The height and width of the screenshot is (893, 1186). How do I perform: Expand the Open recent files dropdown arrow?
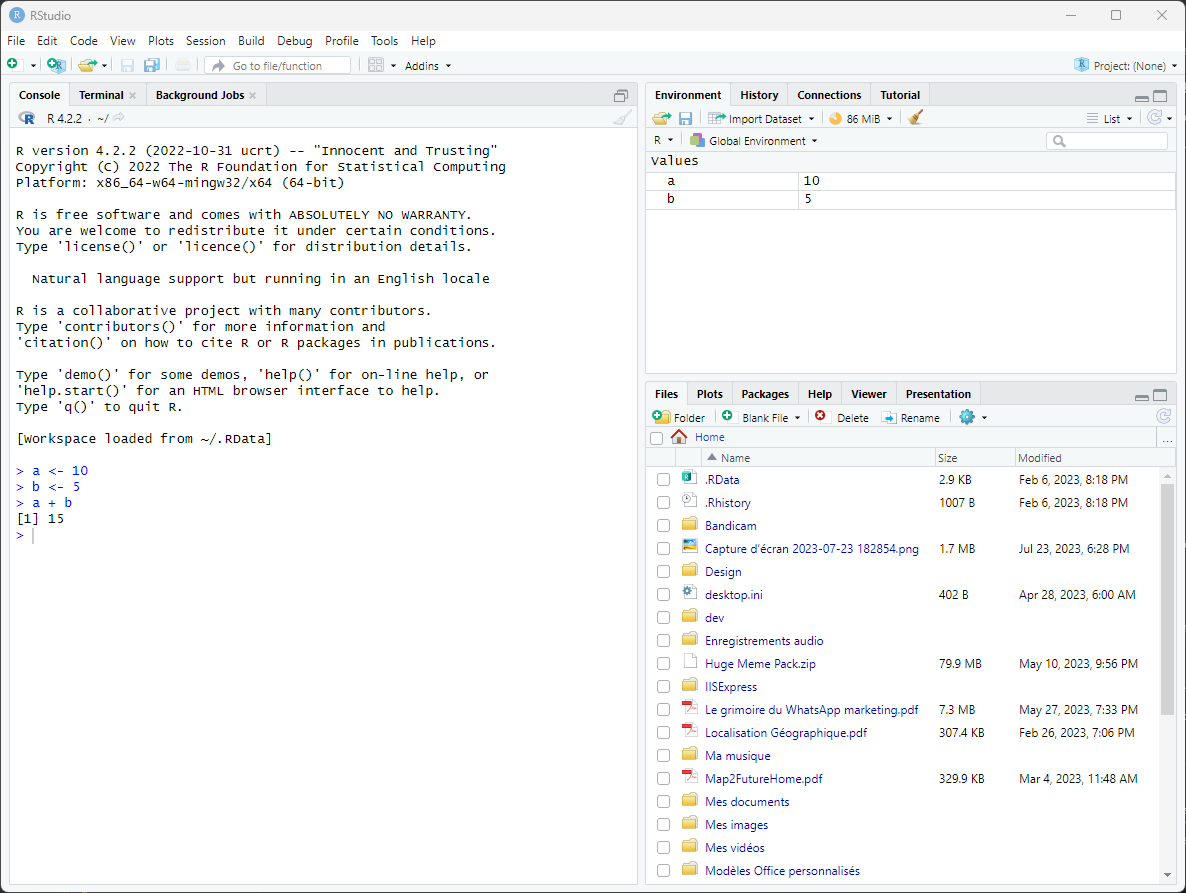104,66
